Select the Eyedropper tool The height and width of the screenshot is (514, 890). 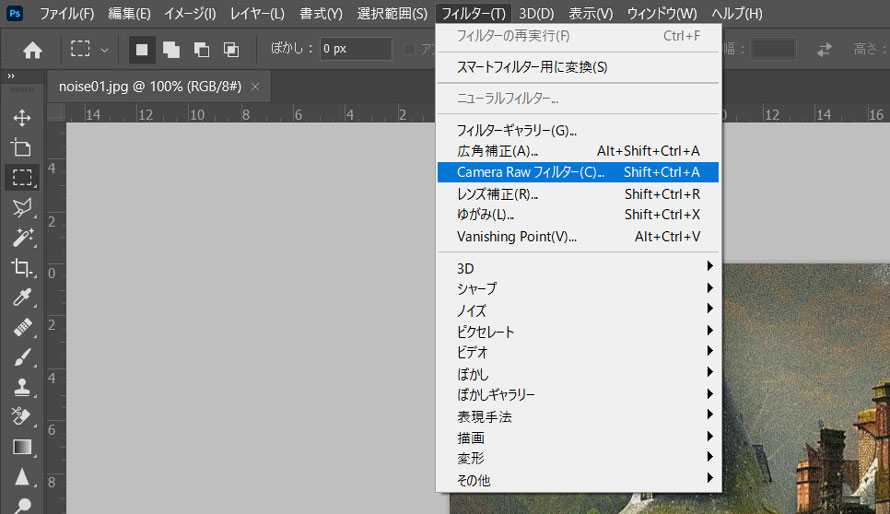pos(22,297)
